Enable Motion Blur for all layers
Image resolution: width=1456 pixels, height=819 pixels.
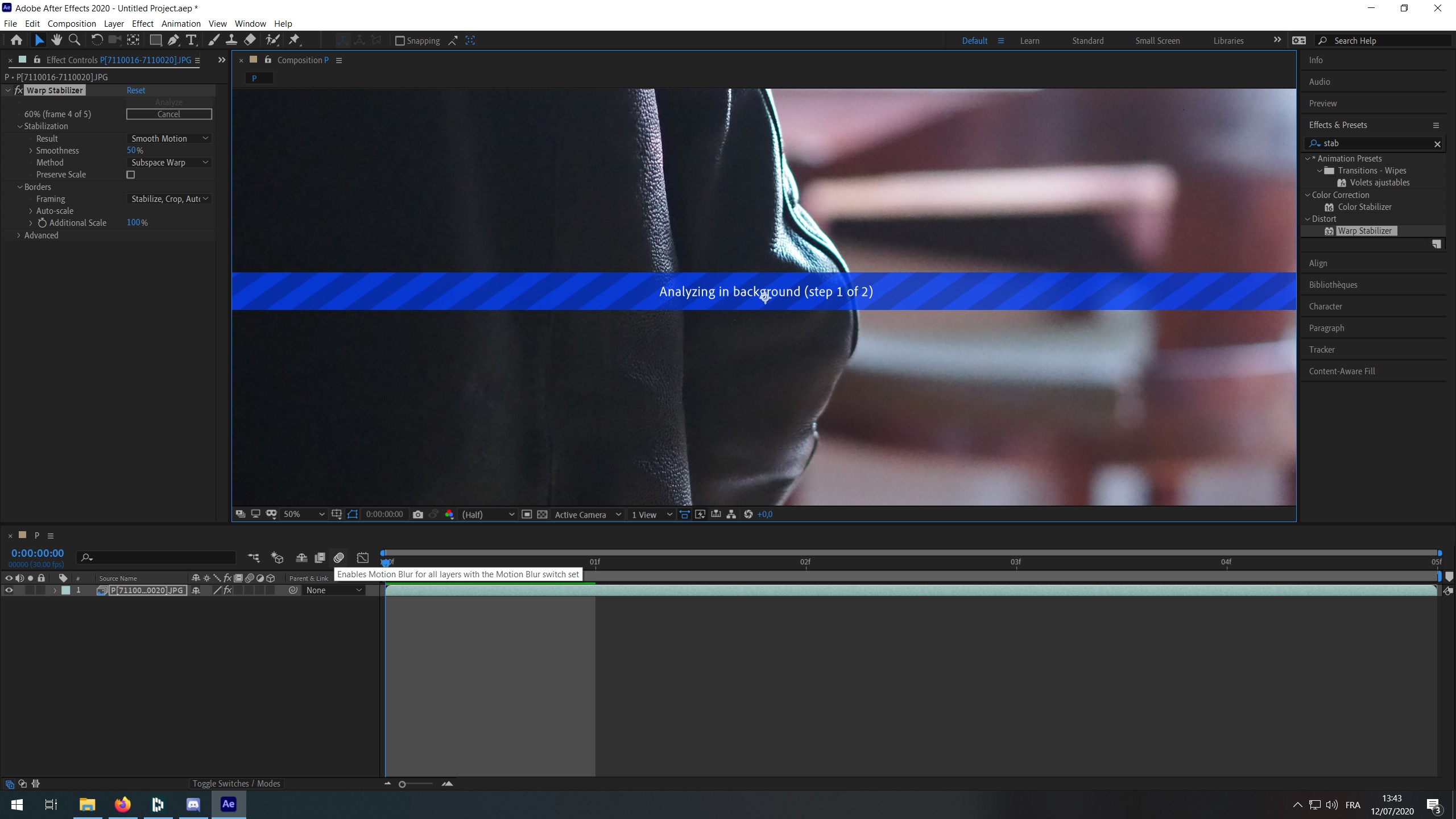click(x=339, y=558)
